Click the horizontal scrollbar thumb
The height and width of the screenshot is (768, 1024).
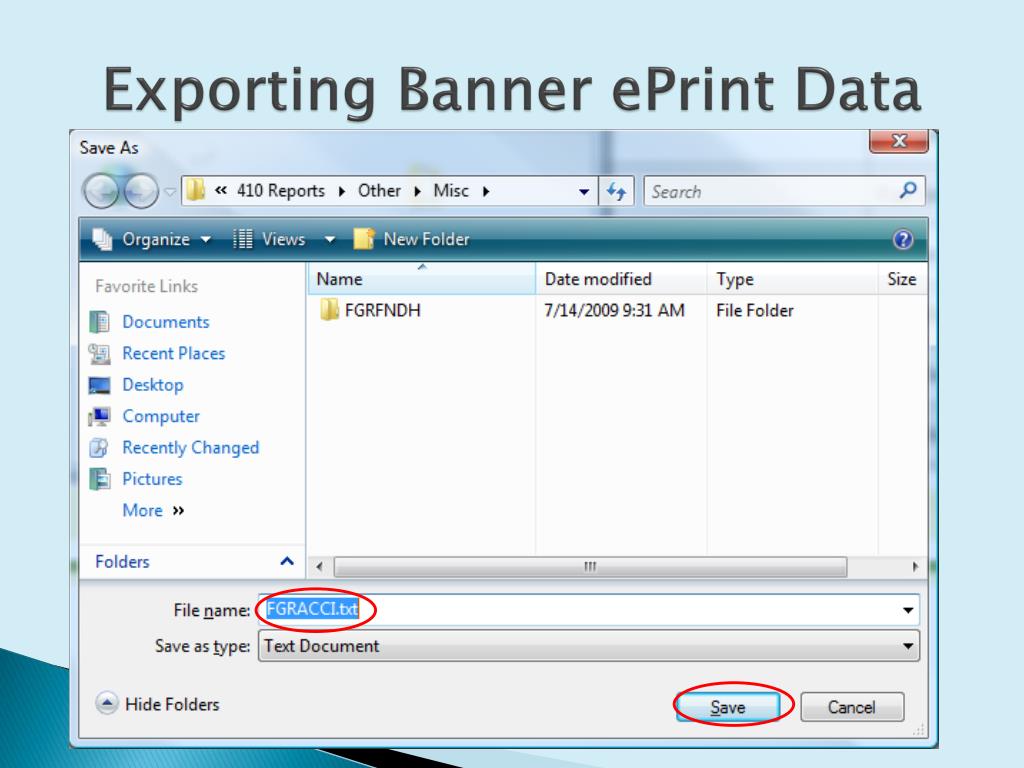590,566
